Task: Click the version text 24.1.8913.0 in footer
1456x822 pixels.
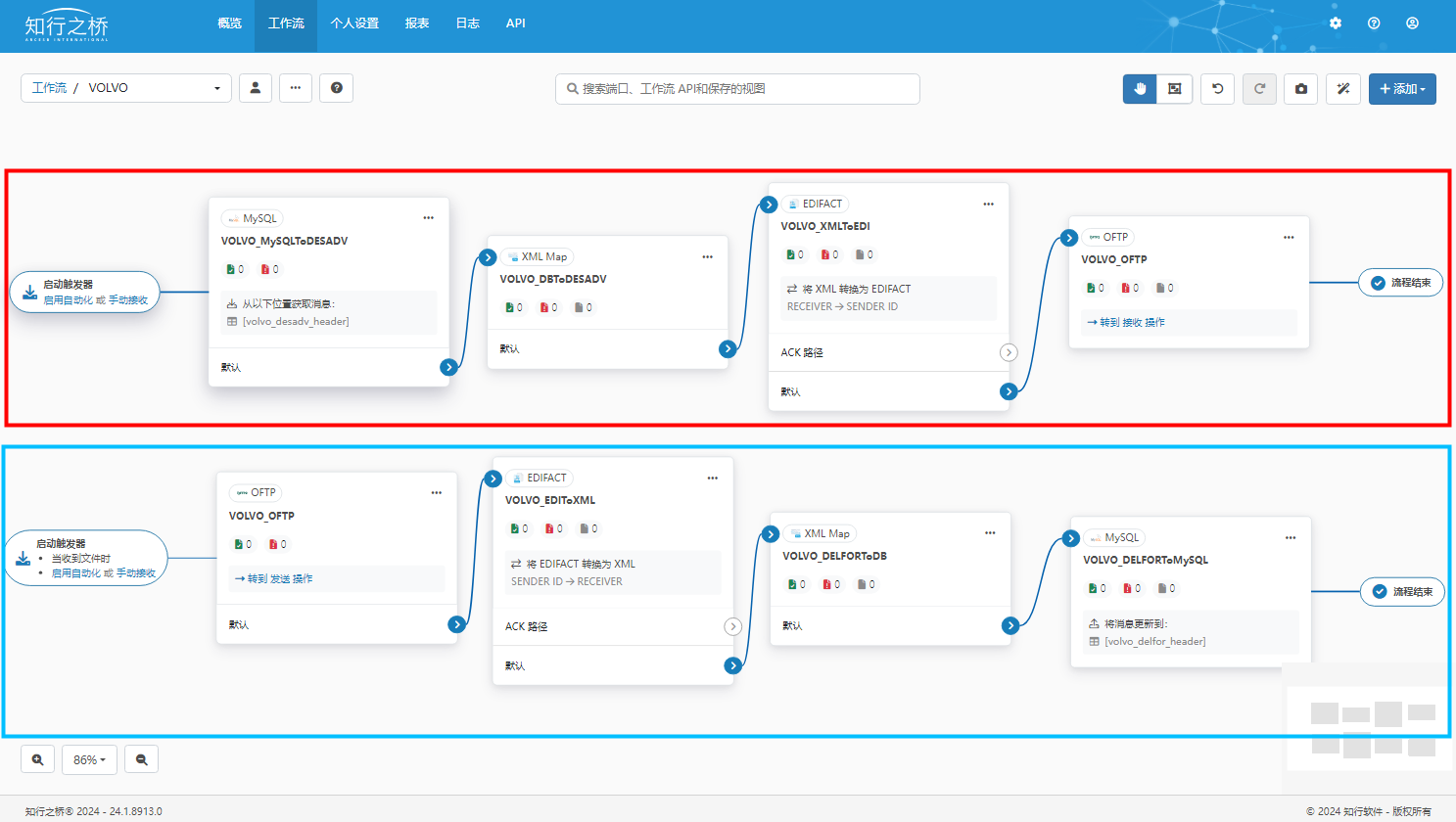Action: point(135,811)
